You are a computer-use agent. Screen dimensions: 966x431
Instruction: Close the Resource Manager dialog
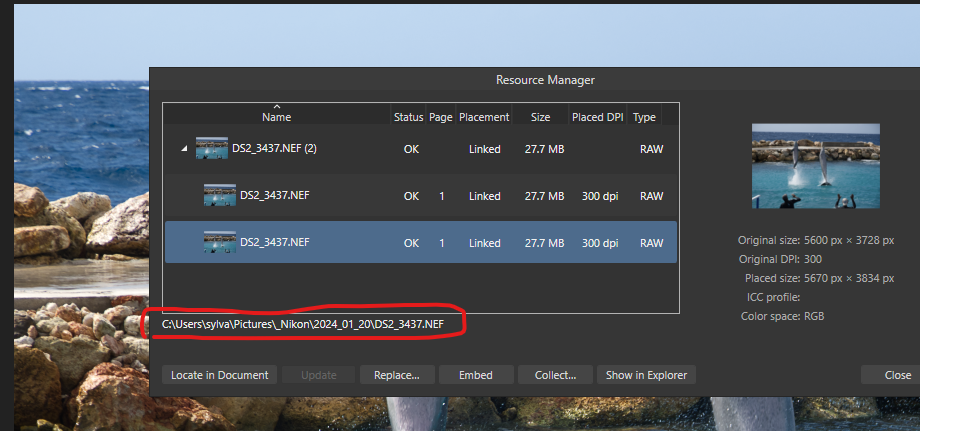pos(897,375)
